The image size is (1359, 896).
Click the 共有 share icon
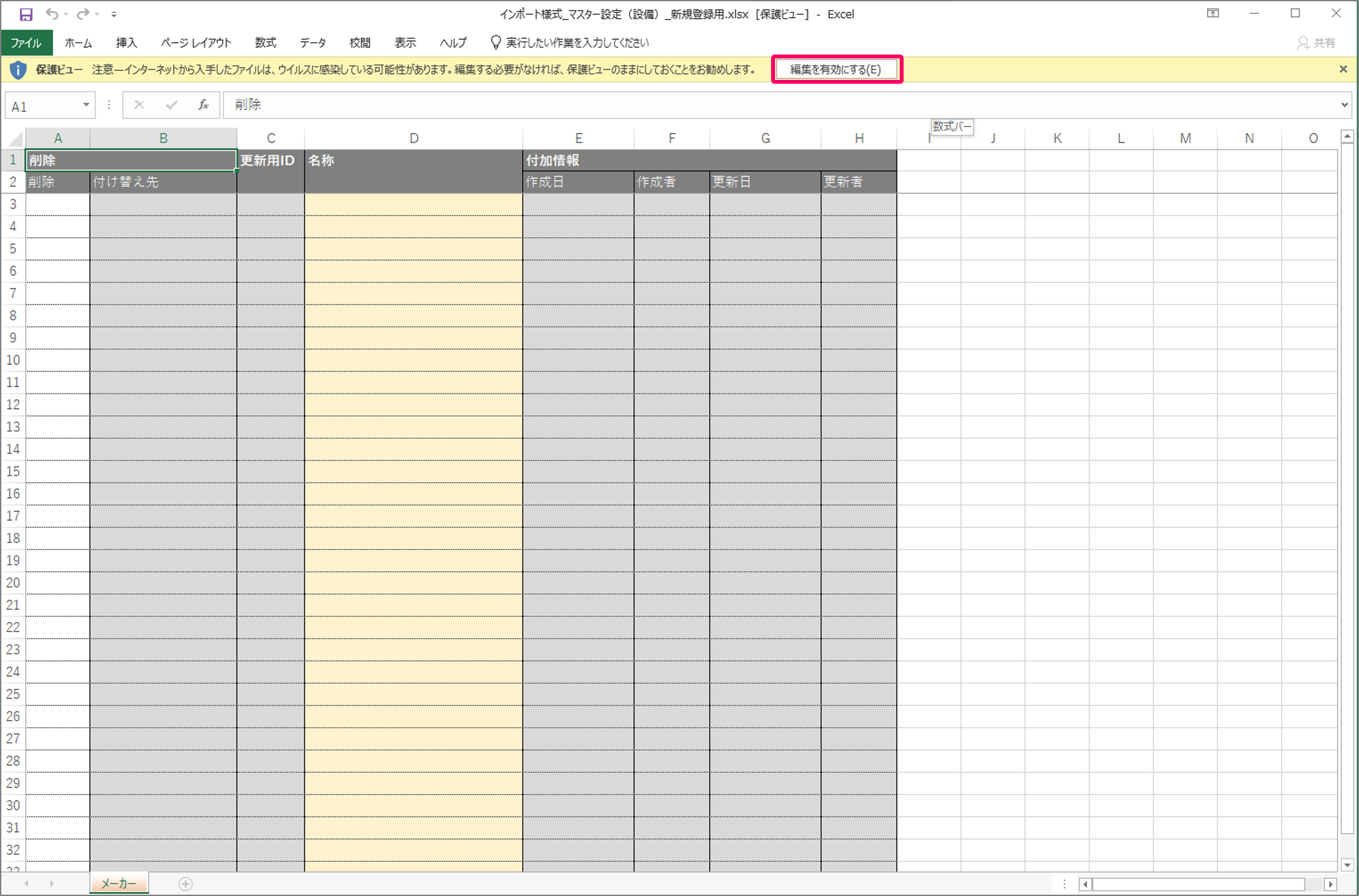(x=1317, y=43)
